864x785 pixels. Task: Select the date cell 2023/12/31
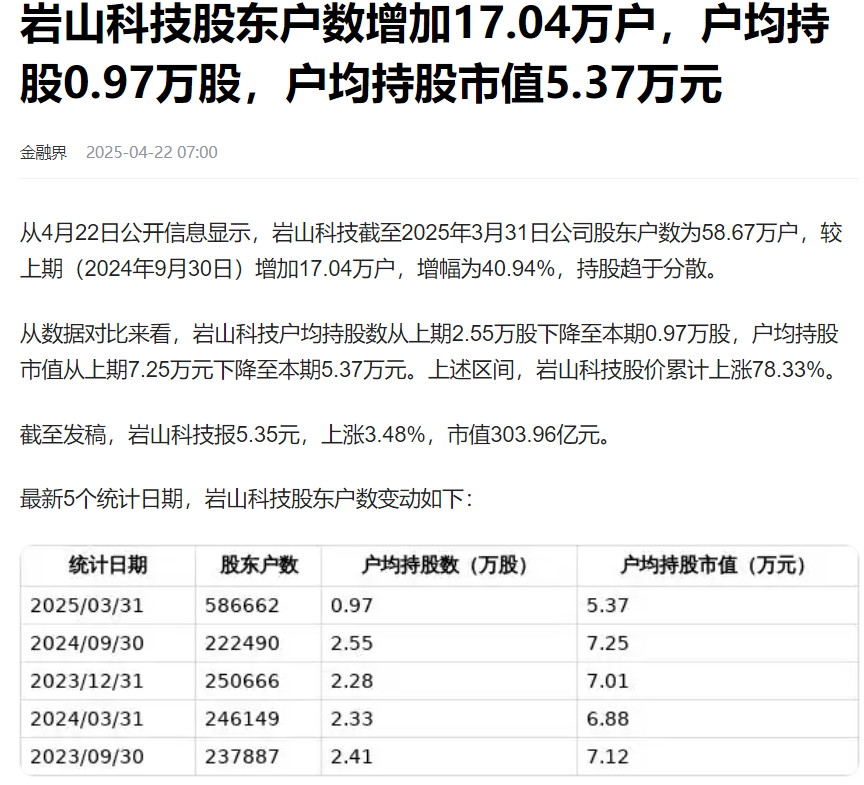point(87,681)
